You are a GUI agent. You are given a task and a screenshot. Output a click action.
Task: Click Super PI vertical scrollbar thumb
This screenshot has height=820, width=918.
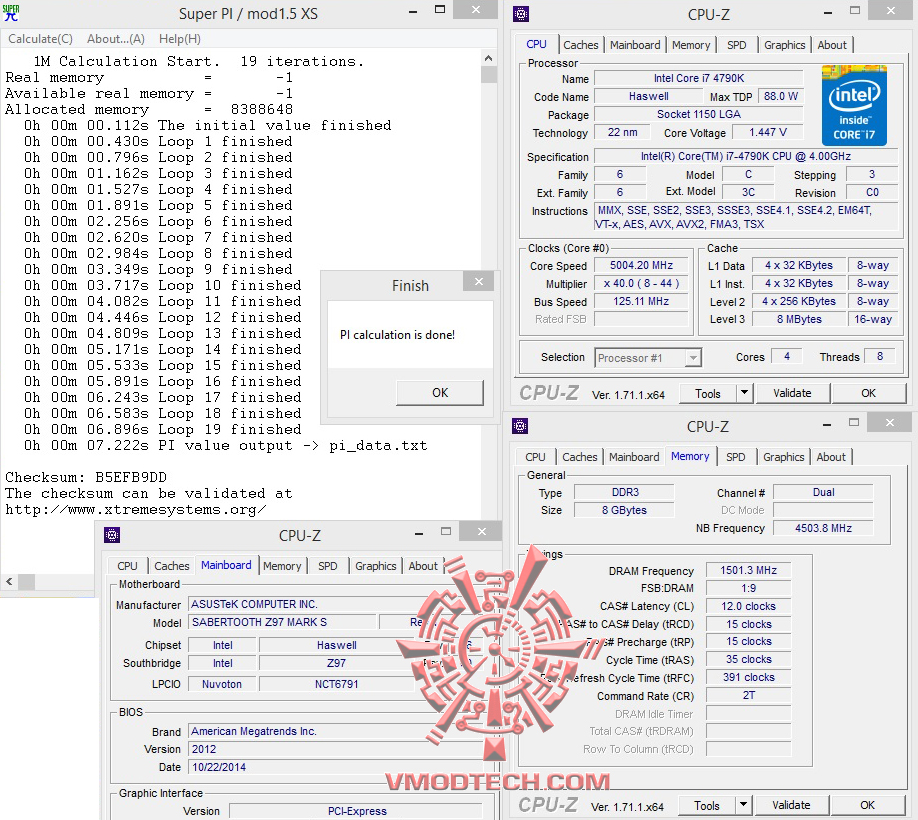click(489, 74)
